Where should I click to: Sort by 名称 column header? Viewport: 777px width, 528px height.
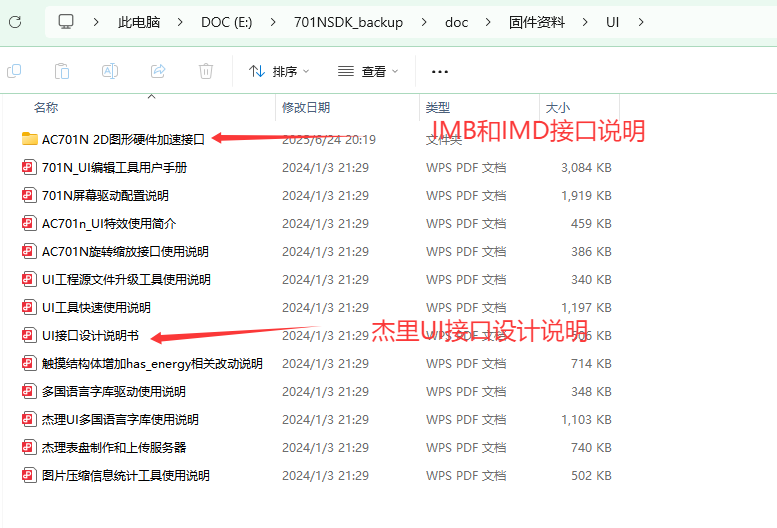click(46, 107)
